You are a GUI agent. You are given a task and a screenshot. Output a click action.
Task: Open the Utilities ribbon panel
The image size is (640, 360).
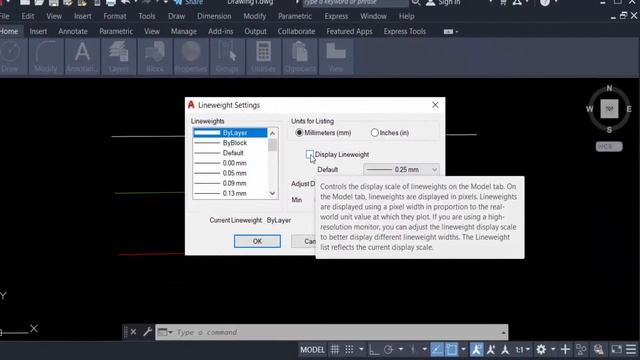pos(263,57)
